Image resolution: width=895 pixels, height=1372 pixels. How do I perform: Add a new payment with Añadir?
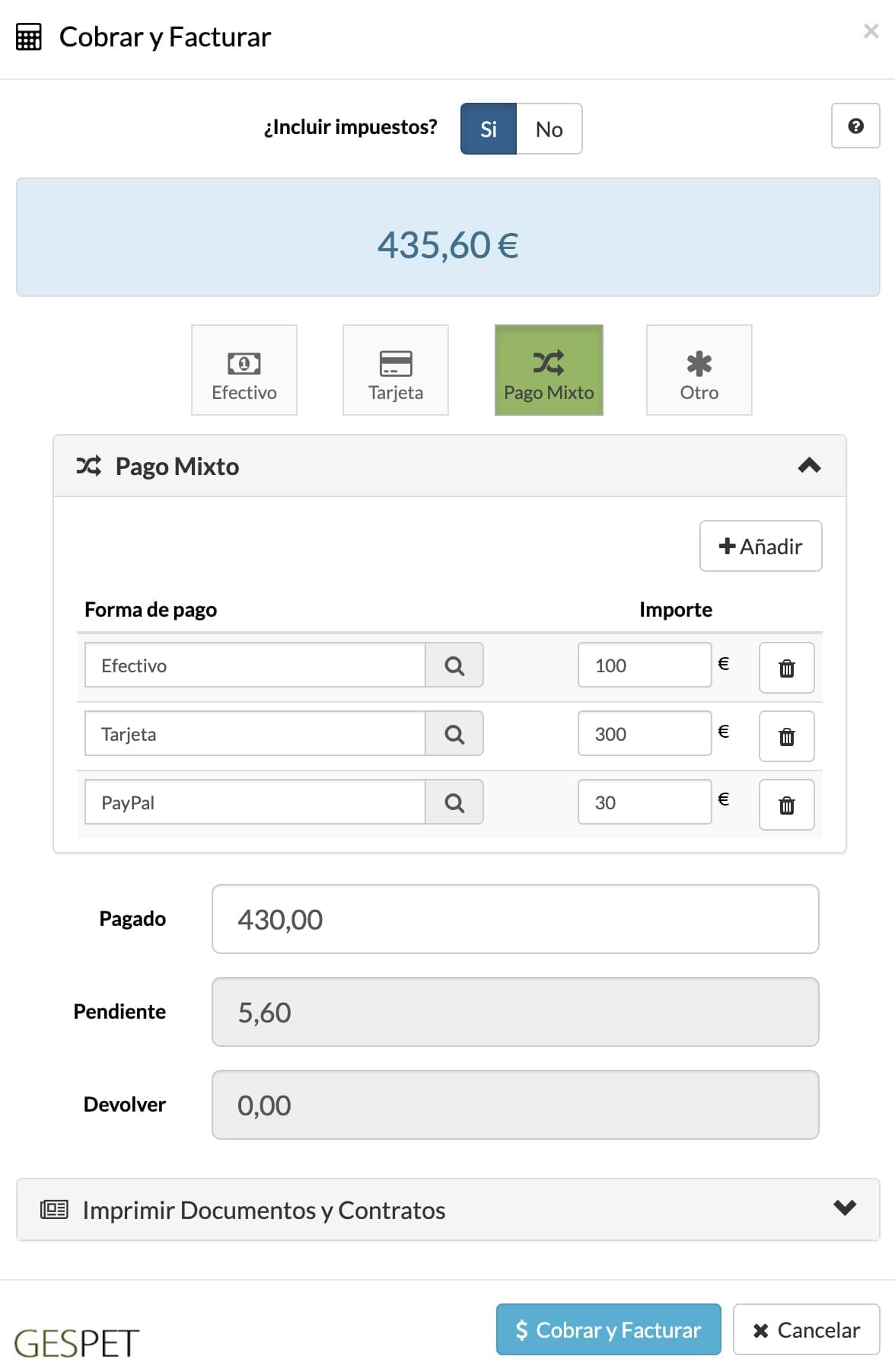point(760,546)
